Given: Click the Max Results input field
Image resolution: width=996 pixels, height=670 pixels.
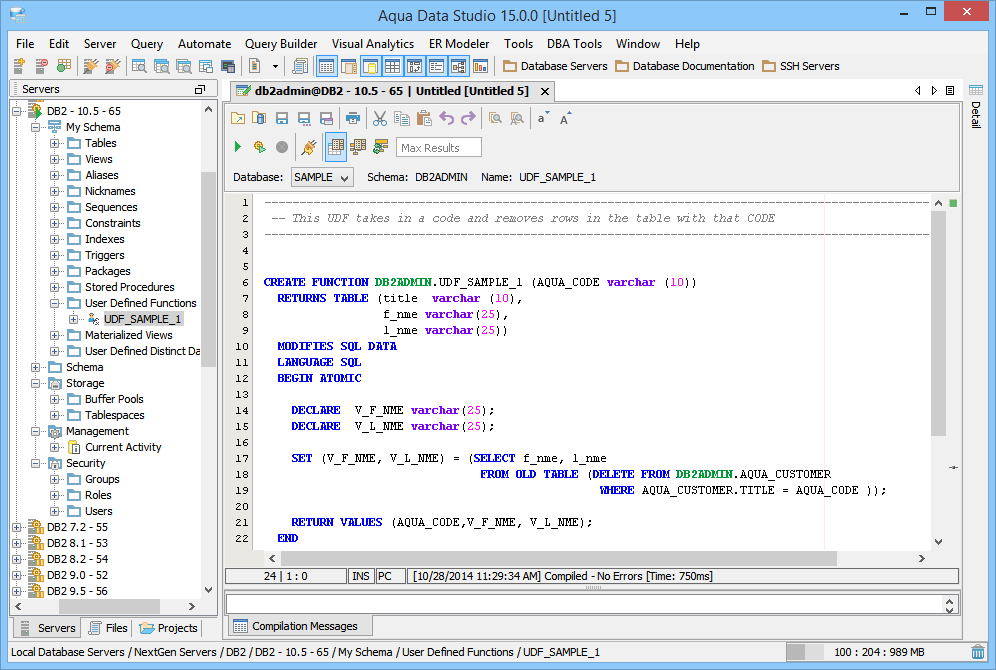Looking at the screenshot, I should click(438, 147).
